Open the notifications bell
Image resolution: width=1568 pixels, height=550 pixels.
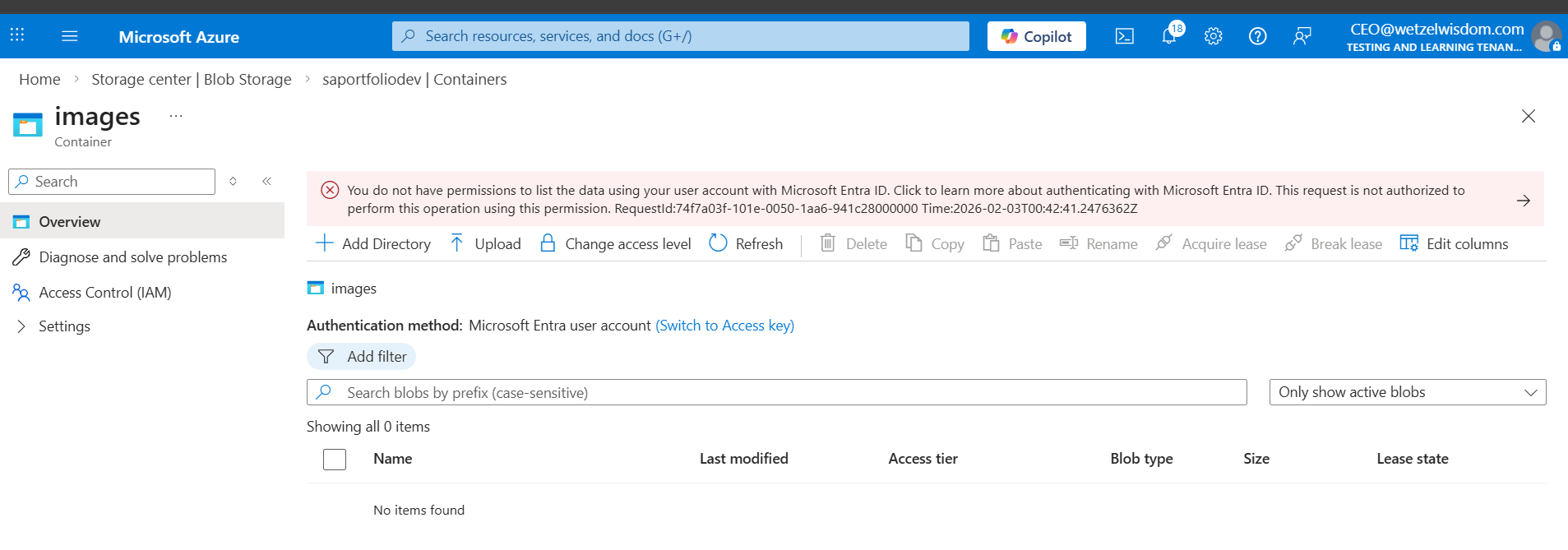pos(1168,36)
